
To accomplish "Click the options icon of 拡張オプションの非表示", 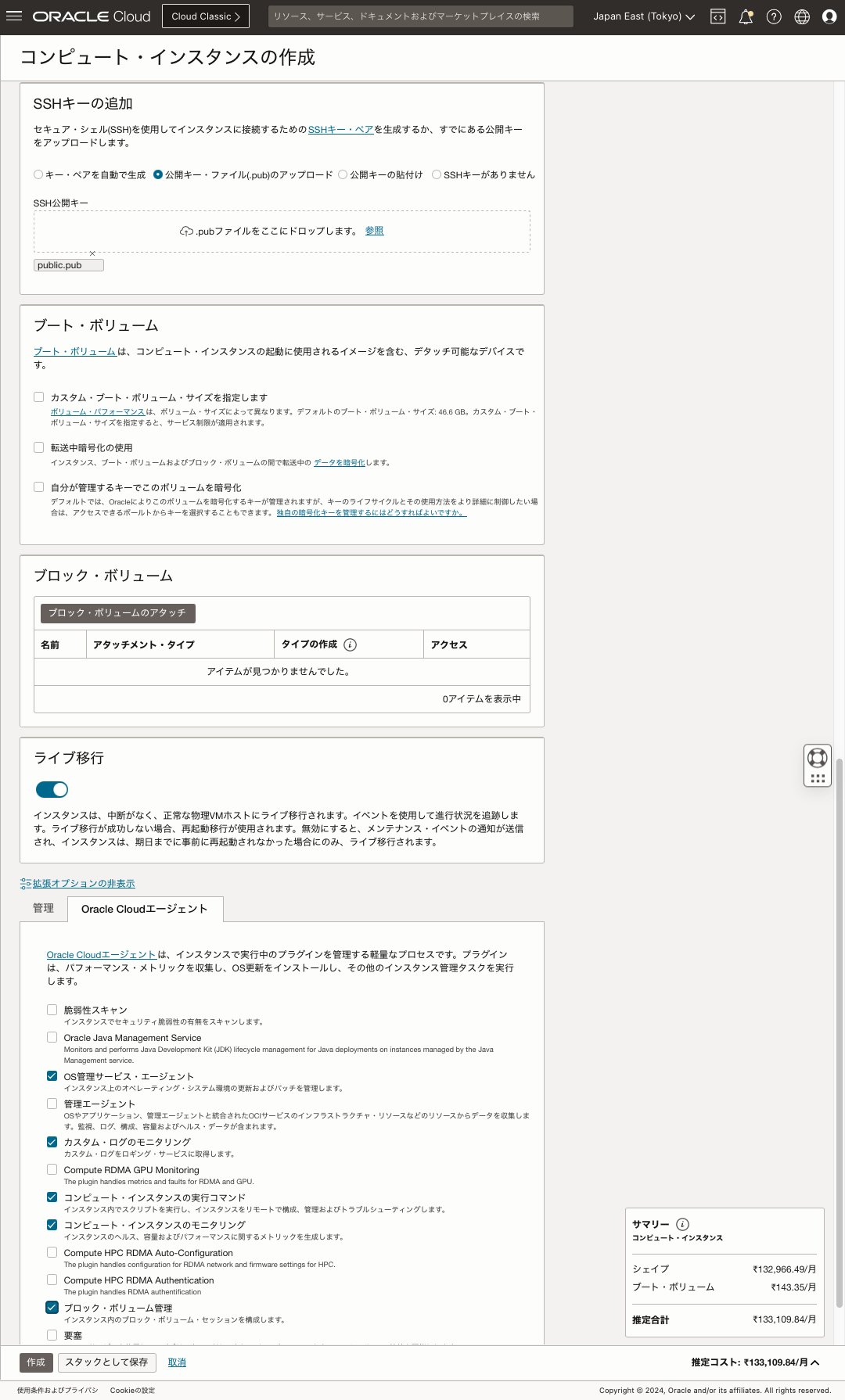I will 26,884.
